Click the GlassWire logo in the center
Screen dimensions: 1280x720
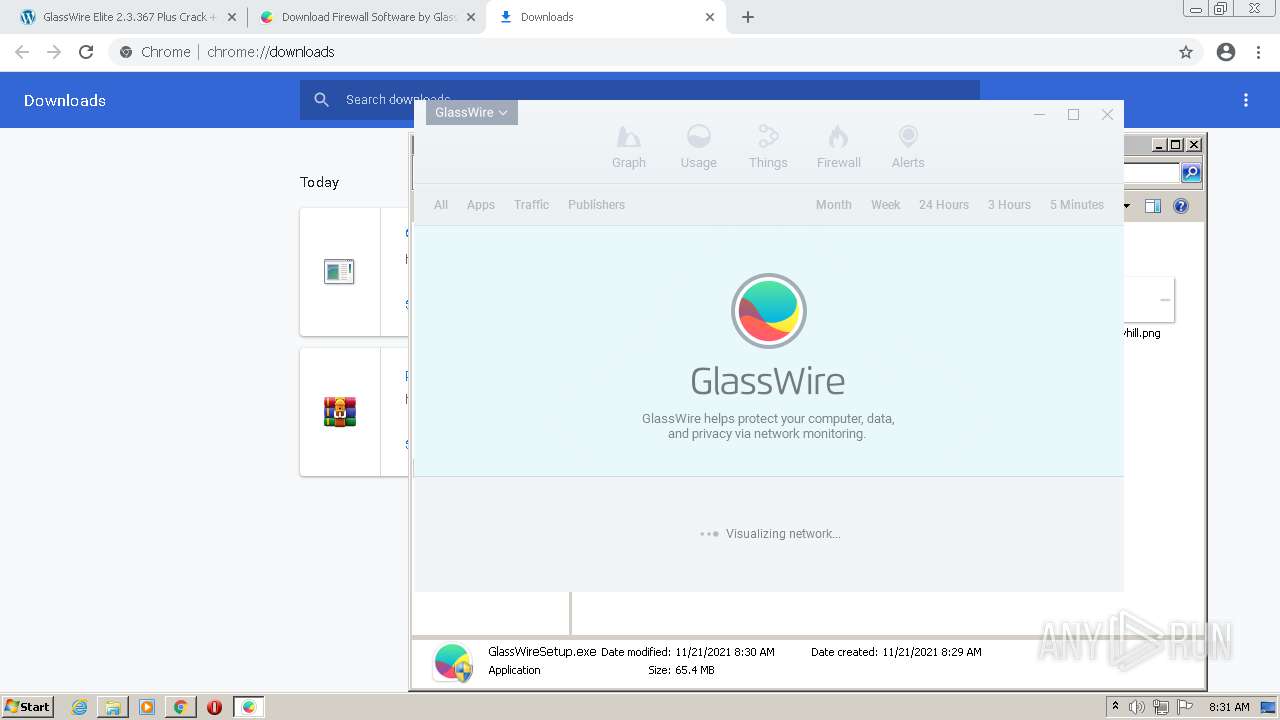tap(768, 311)
